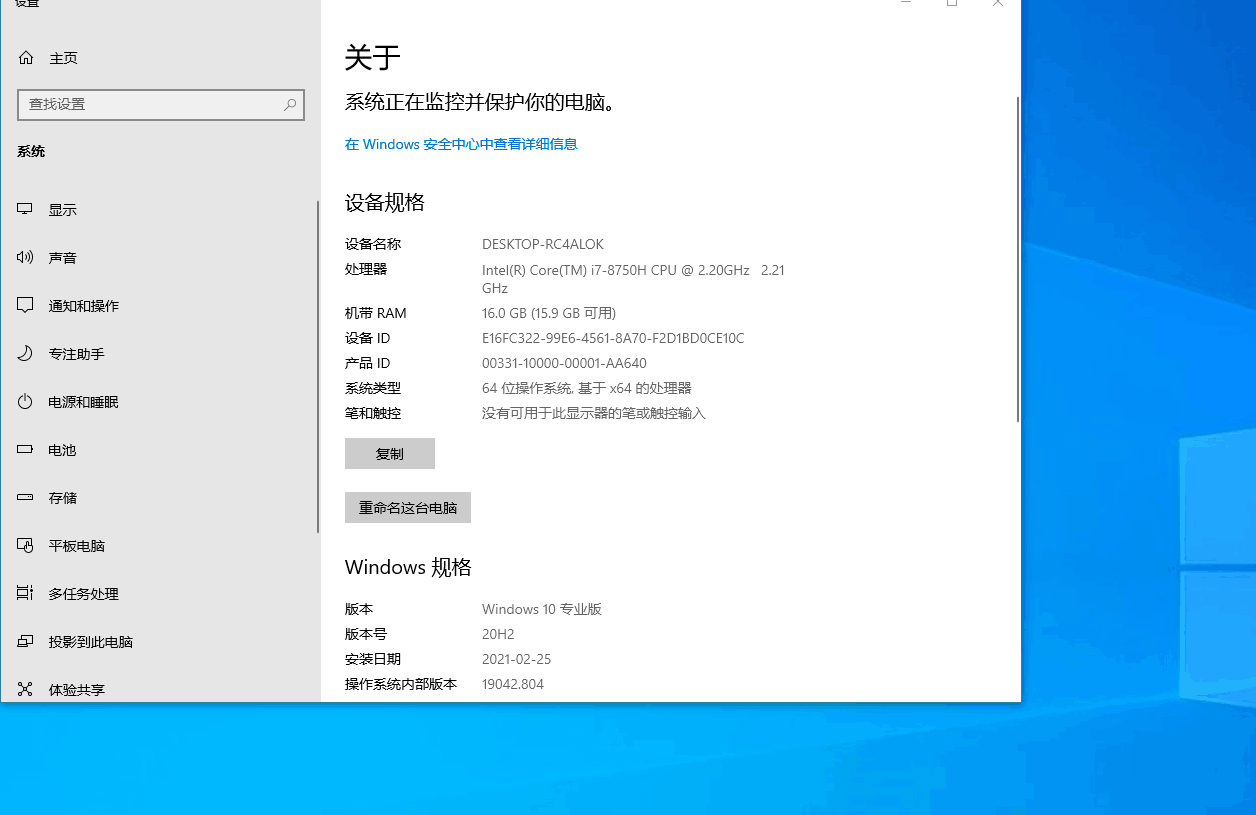Viewport: 1256px width, 815px height.
Task: Click the device name DESKTOP-RC4ALOK
Action: (543, 244)
